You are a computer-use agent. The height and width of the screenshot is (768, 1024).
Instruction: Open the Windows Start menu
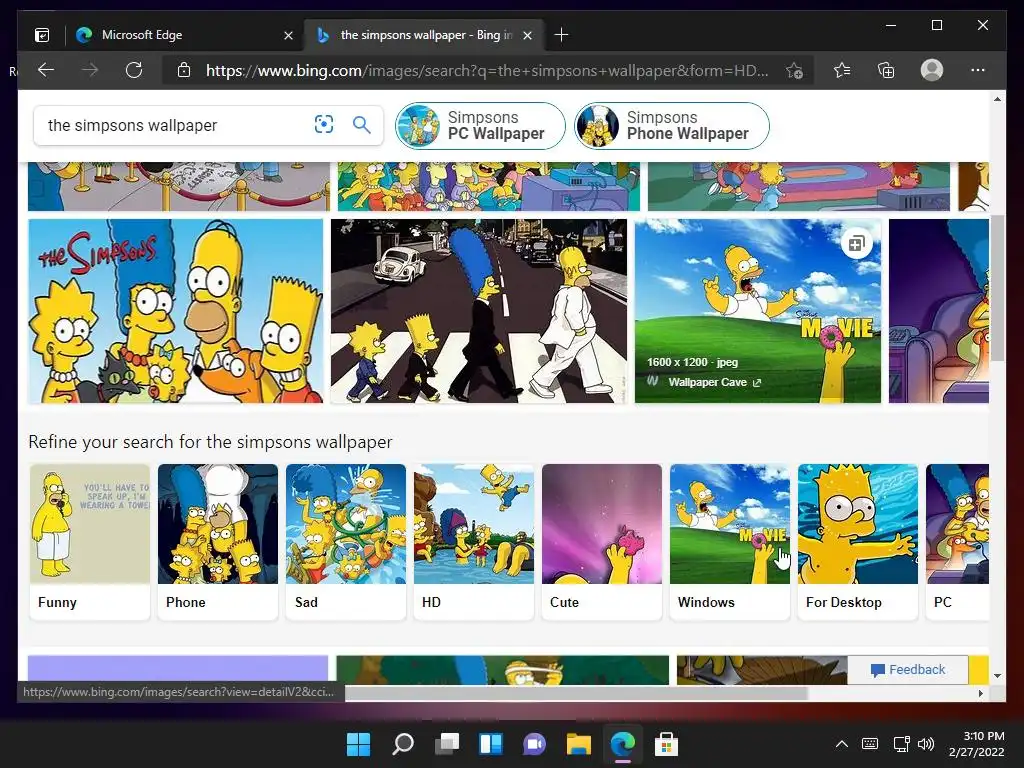[x=358, y=744]
